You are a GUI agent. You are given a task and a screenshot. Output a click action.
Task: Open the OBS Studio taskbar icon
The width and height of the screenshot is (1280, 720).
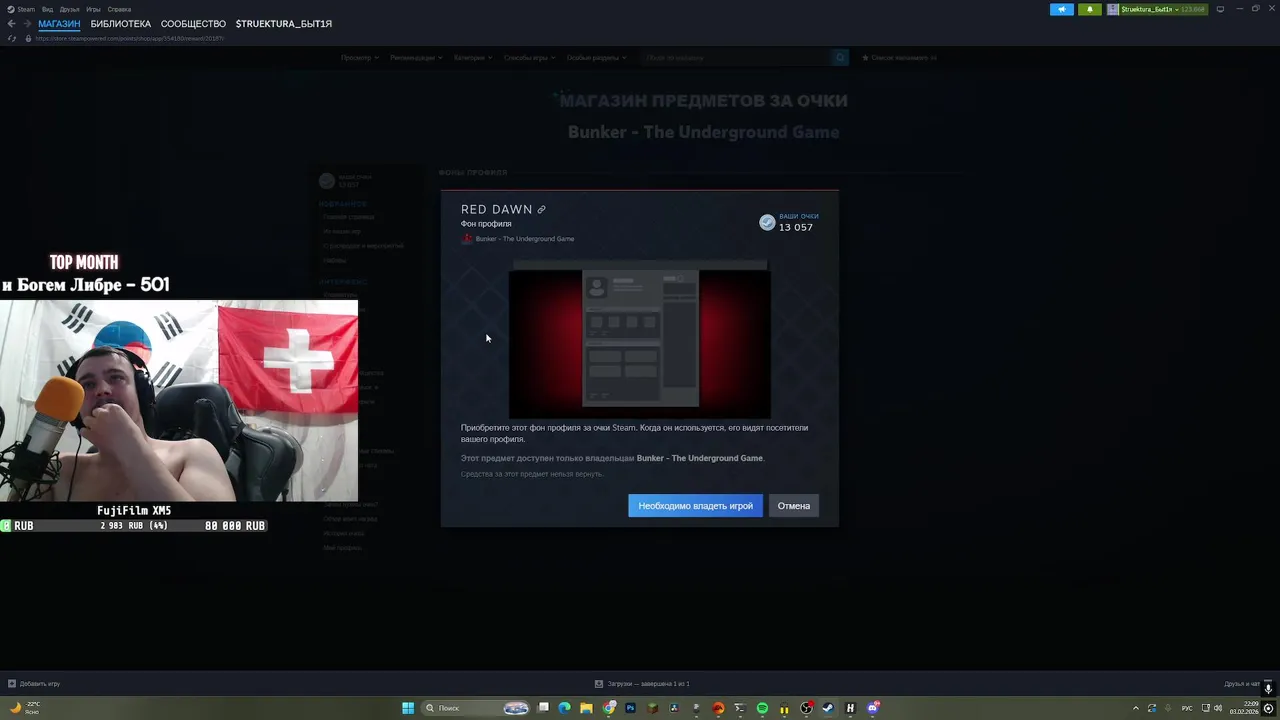(806, 708)
